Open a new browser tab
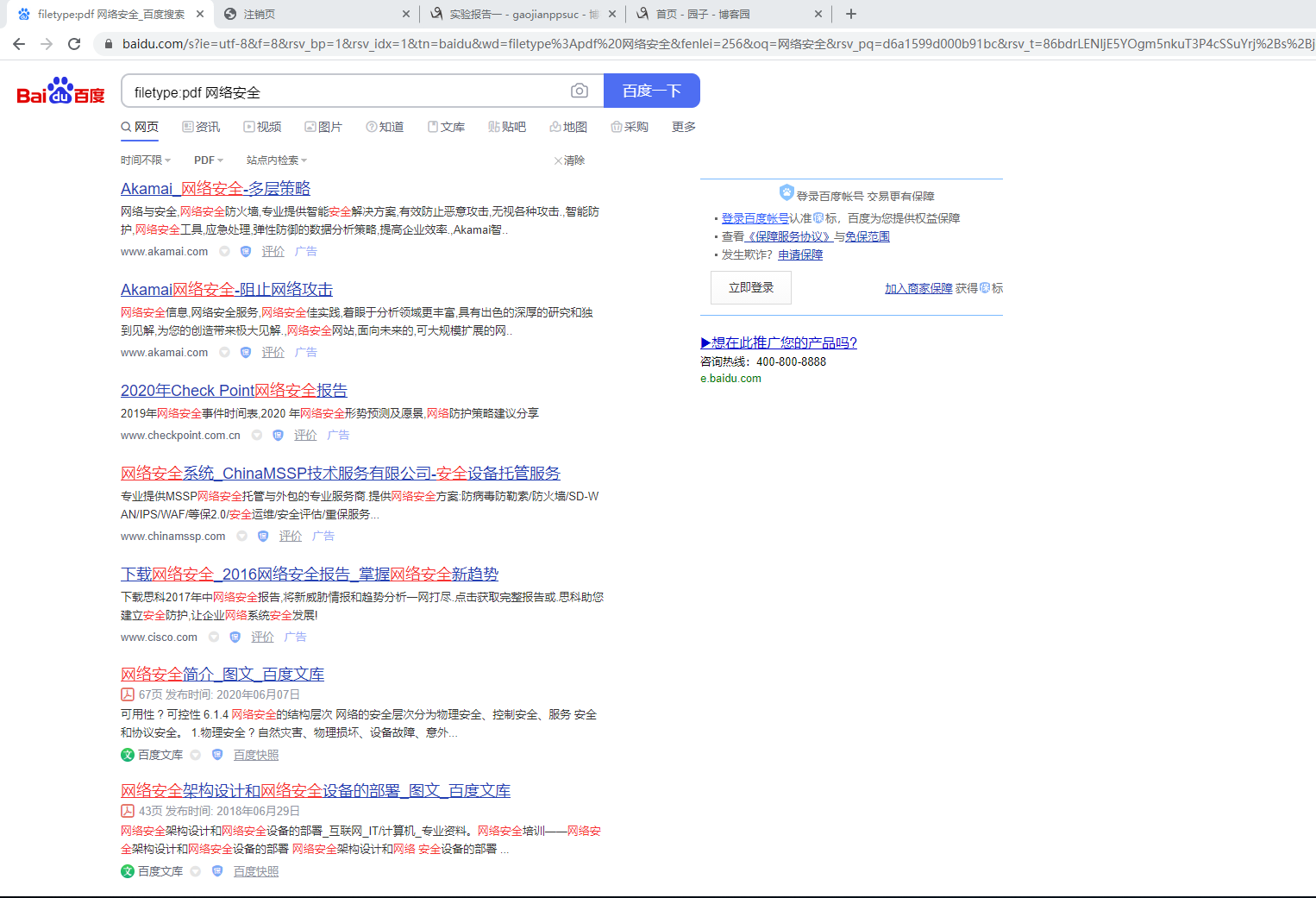This screenshot has width=1316, height=898. (x=851, y=14)
